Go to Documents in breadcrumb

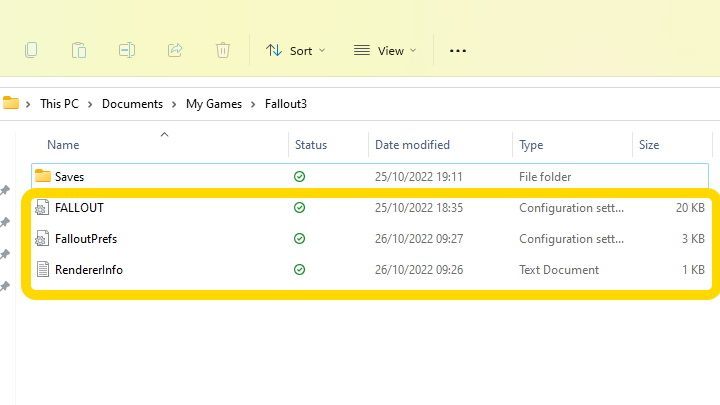[132, 104]
